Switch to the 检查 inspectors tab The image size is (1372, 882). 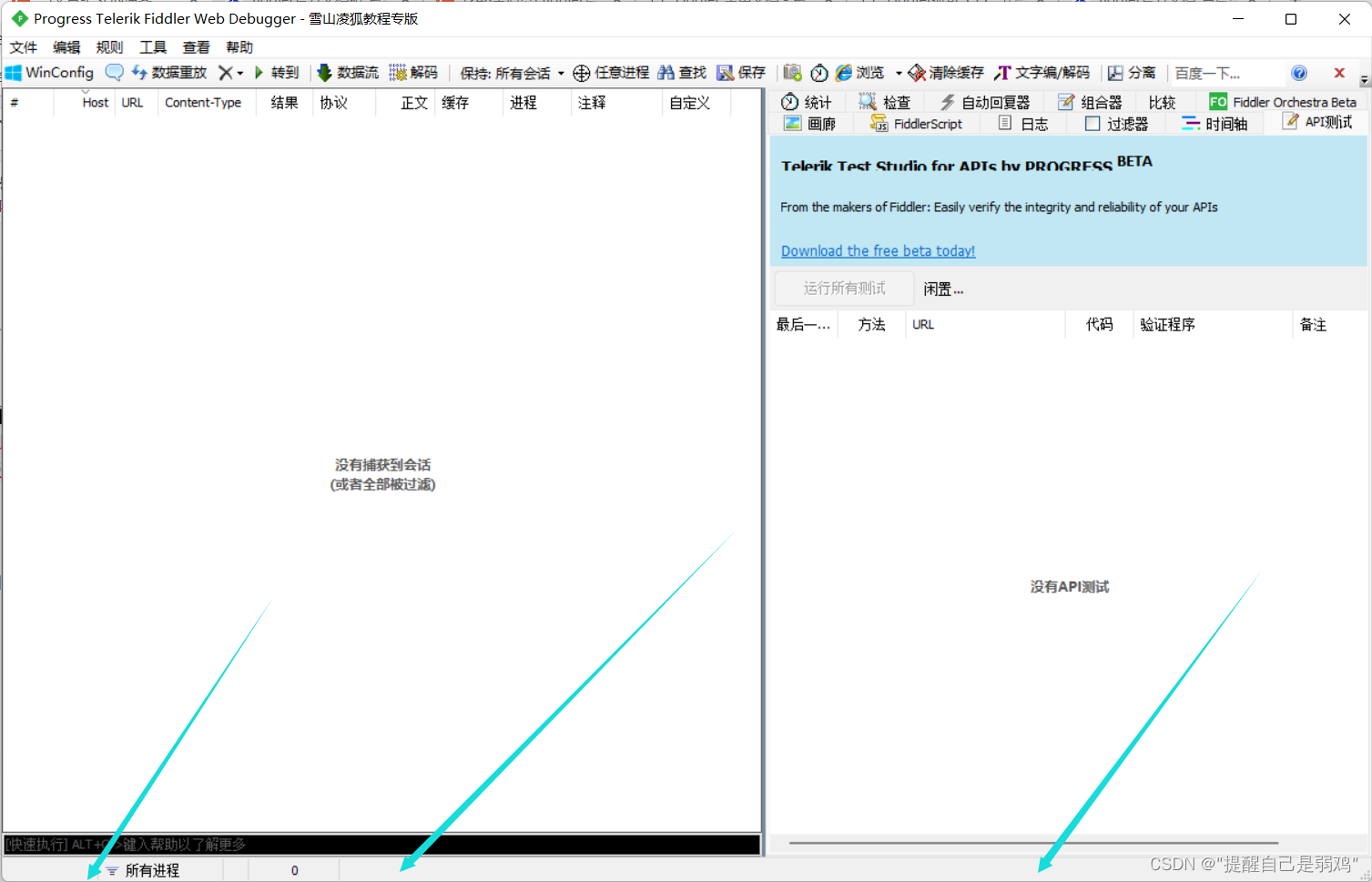click(885, 102)
